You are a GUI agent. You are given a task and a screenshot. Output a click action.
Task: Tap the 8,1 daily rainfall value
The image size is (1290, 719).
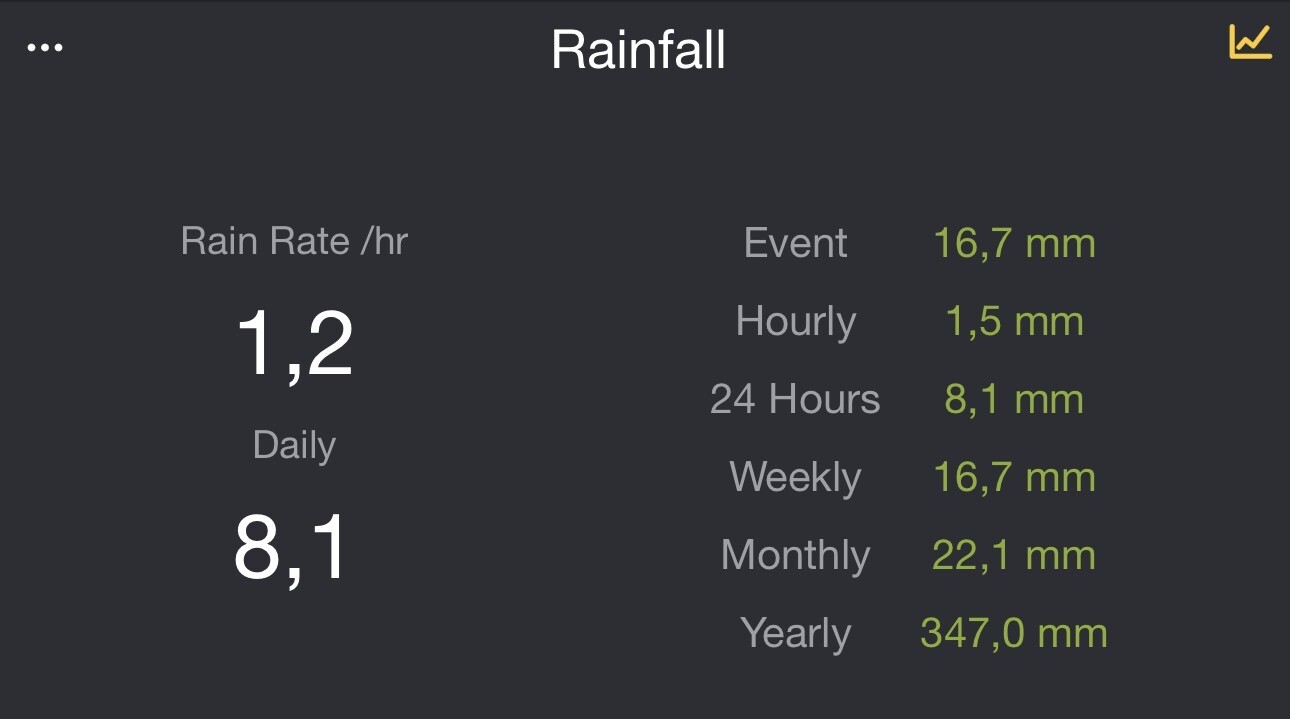pyautogui.click(x=292, y=548)
